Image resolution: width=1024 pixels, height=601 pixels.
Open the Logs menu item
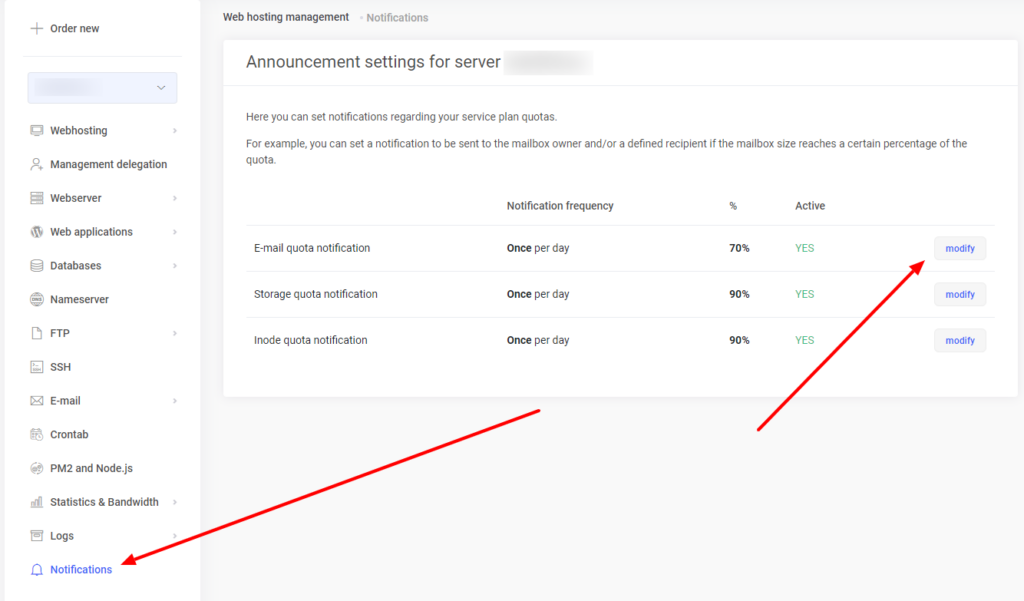pos(61,536)
